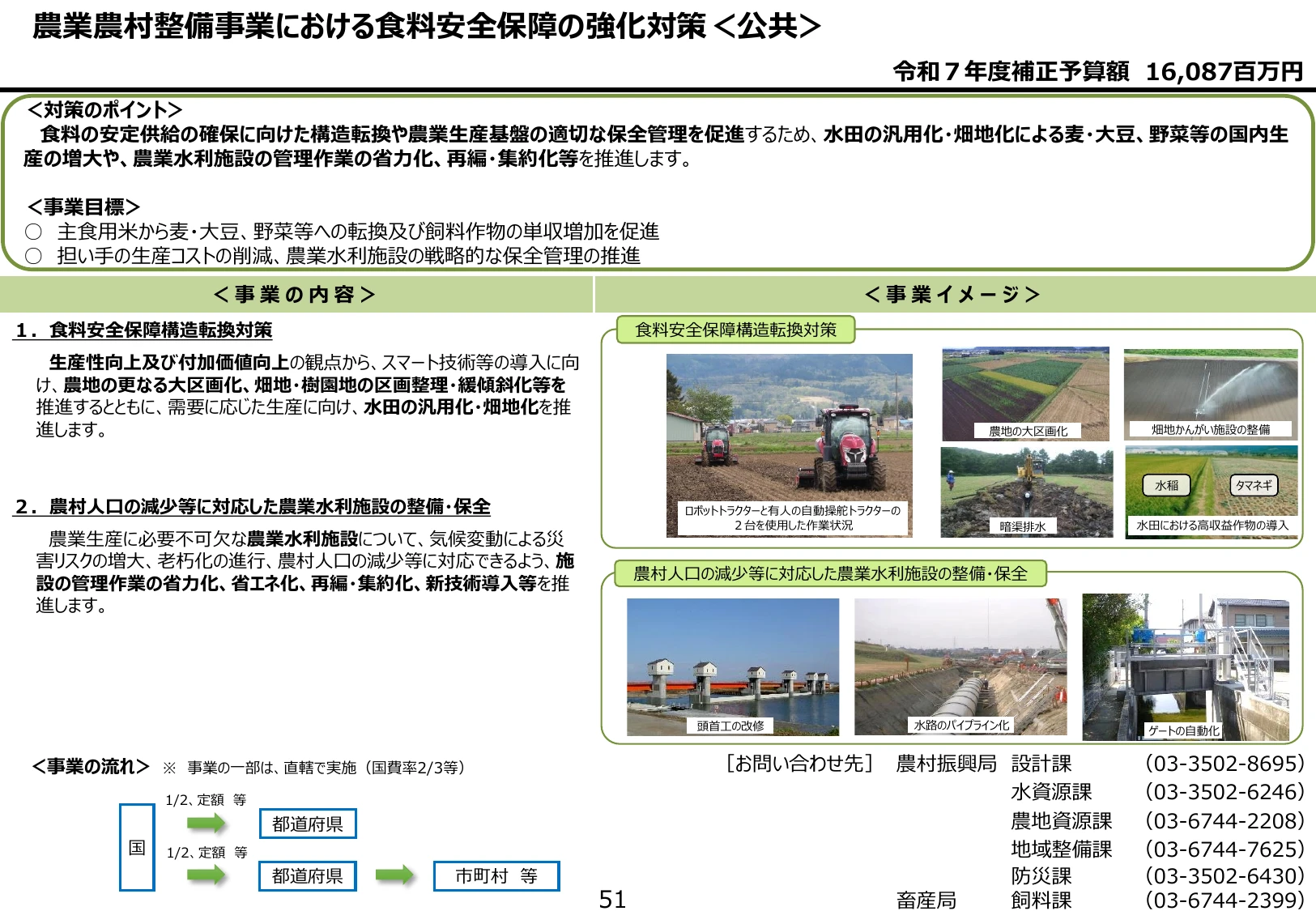Click the タマネギ label on the photo

pyautogui.click(x=1254, y=485)
